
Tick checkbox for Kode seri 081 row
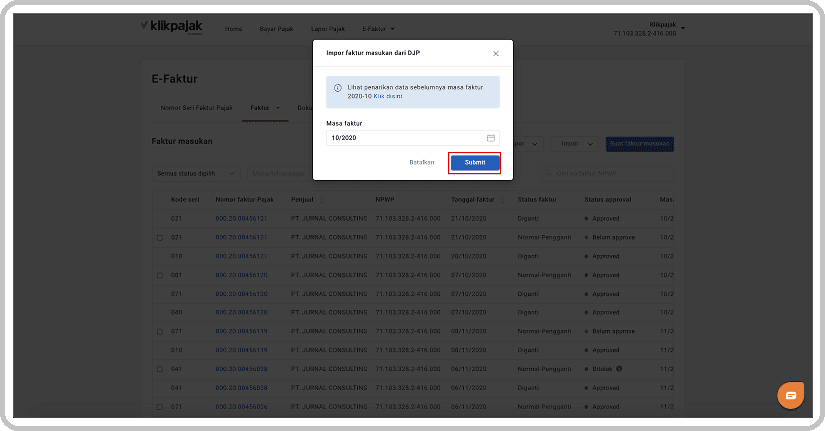[160, 275]
